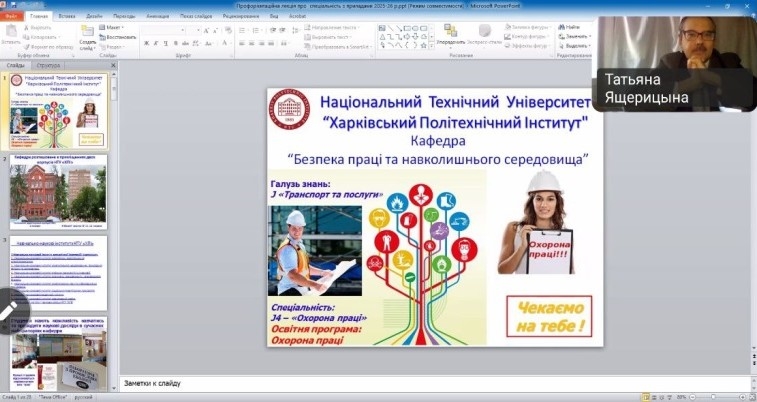This screenshot has width=757, height=402.
Task: Open the font name combo box
Action: 163,30
